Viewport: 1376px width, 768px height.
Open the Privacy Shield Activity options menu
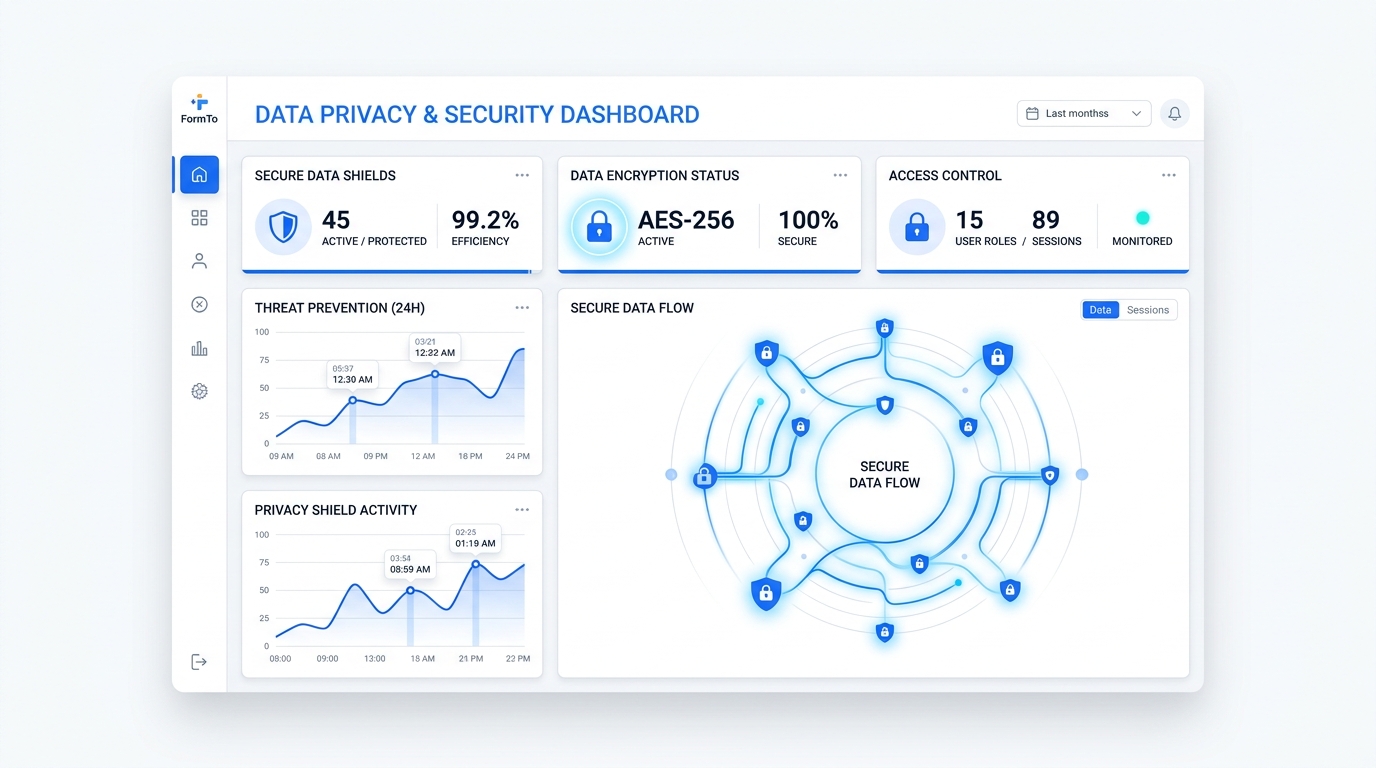point(522,509)
